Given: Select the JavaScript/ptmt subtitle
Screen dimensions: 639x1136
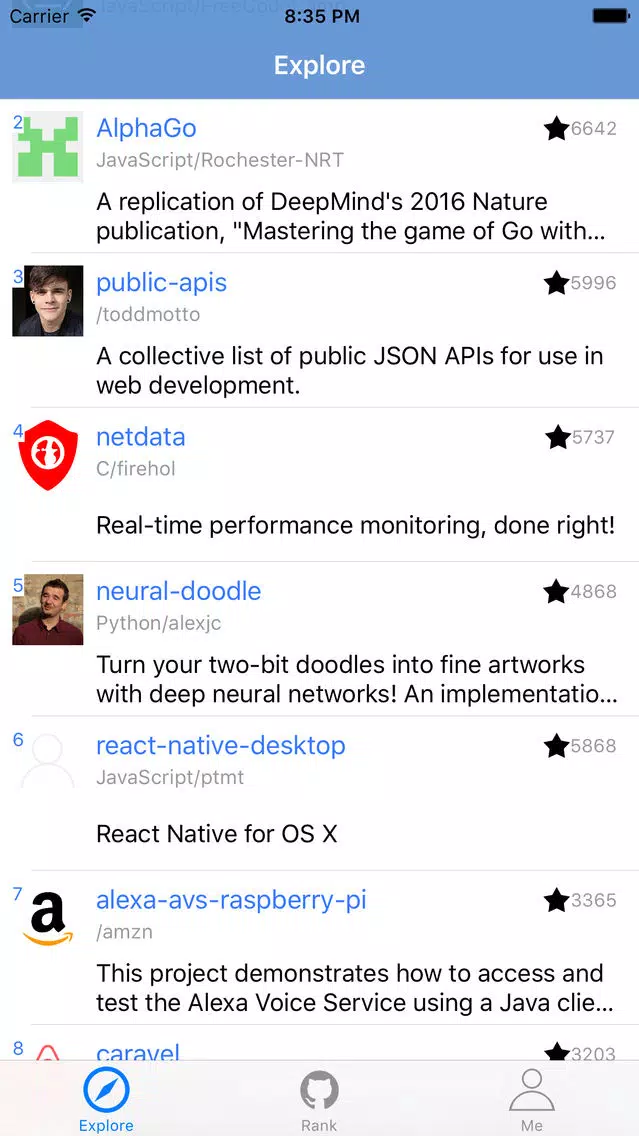Looking at the screenshot, I should (x=170, y=777).
